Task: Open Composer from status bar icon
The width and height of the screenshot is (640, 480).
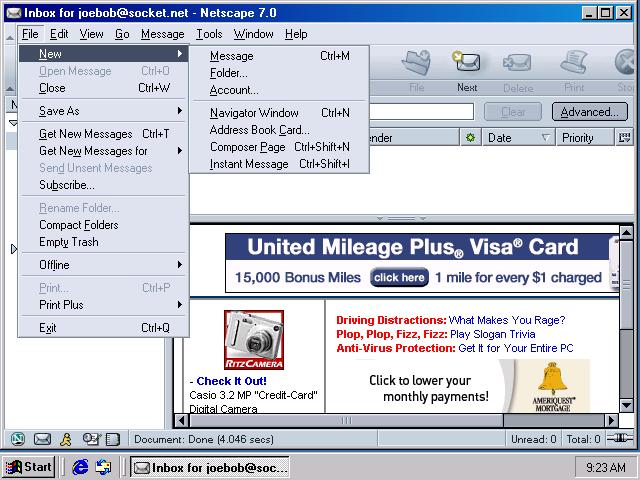Action: click(91, 439)
